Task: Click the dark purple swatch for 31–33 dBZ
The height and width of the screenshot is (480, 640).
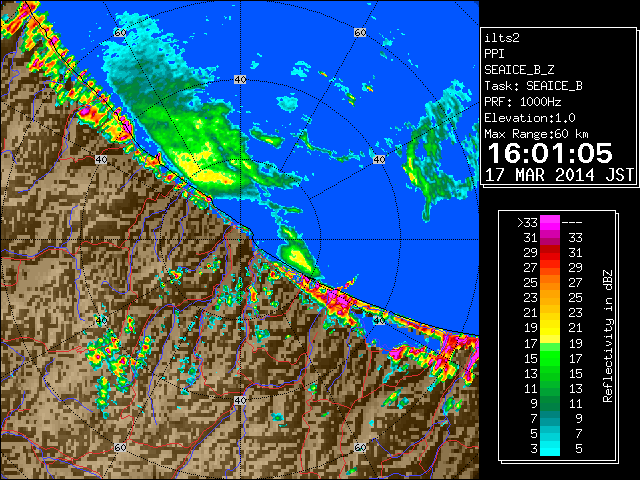Action: [550, 238]
